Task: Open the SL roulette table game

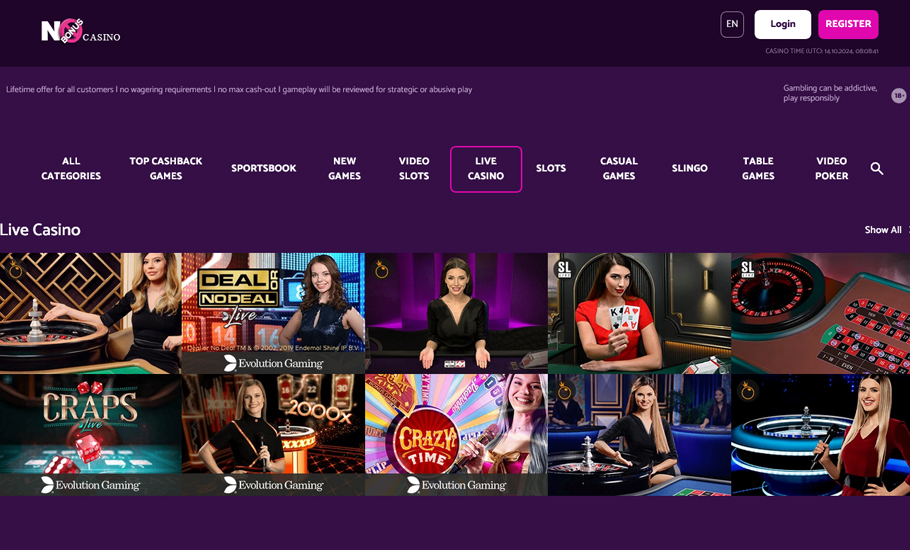Action: coord(821,313)
